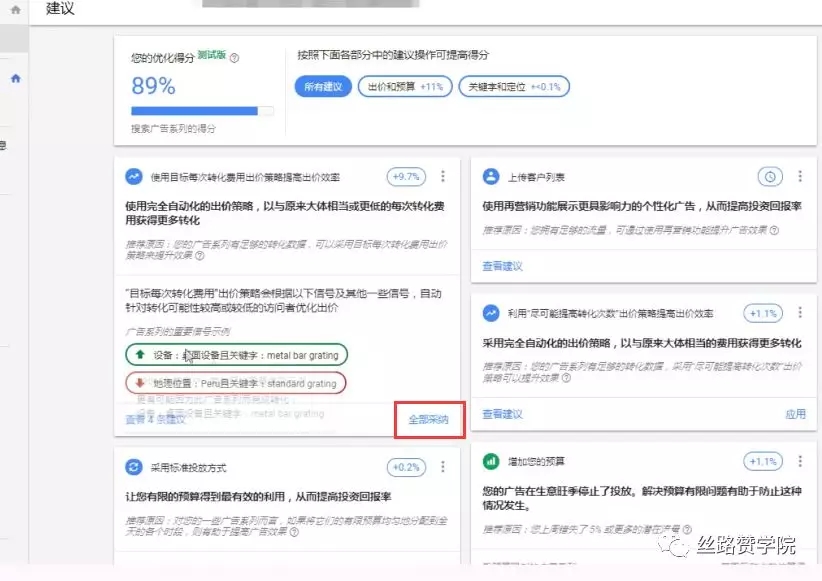Click the 采用标准投放方式 sync icon
This screenshot has width=822, height=581.
134,467
